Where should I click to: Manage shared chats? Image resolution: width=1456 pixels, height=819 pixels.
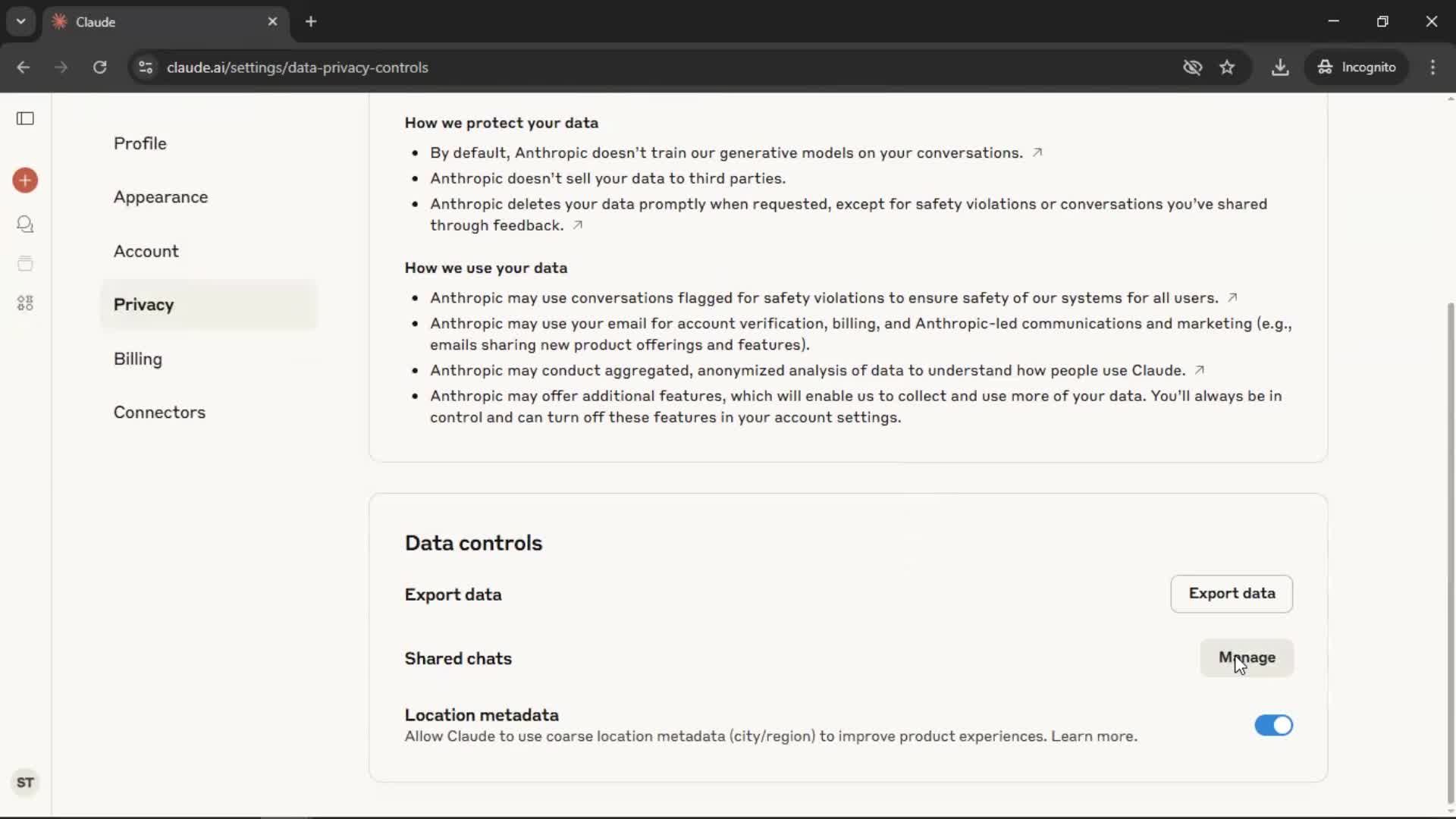point(1247,657)
